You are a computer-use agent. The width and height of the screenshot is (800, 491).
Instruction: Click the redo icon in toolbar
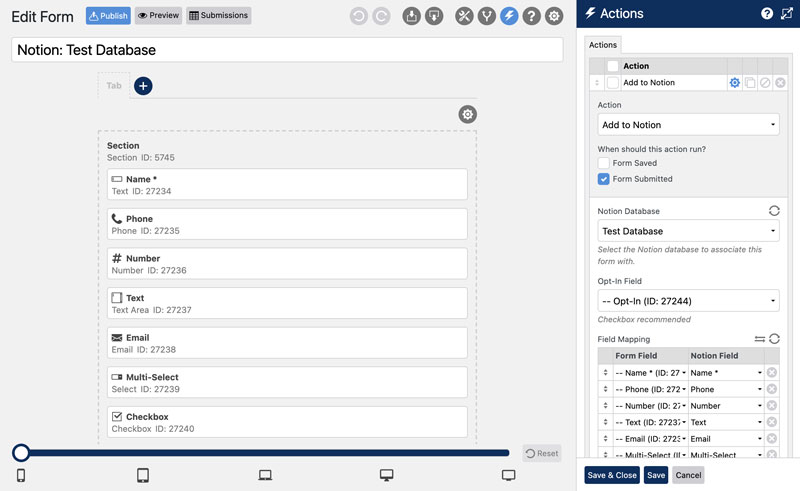tap(381, 16)
